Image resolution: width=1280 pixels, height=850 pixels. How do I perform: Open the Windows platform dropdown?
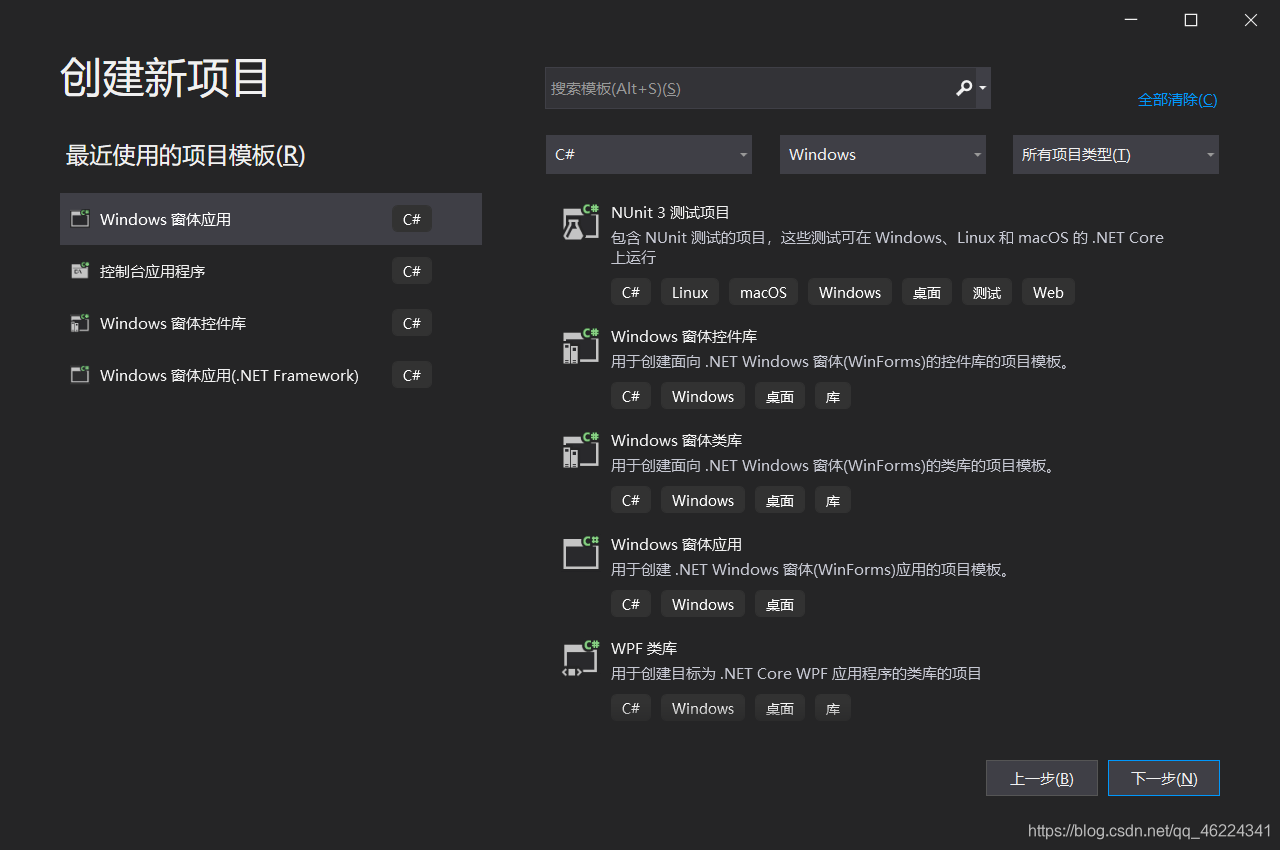click(882, 154)
